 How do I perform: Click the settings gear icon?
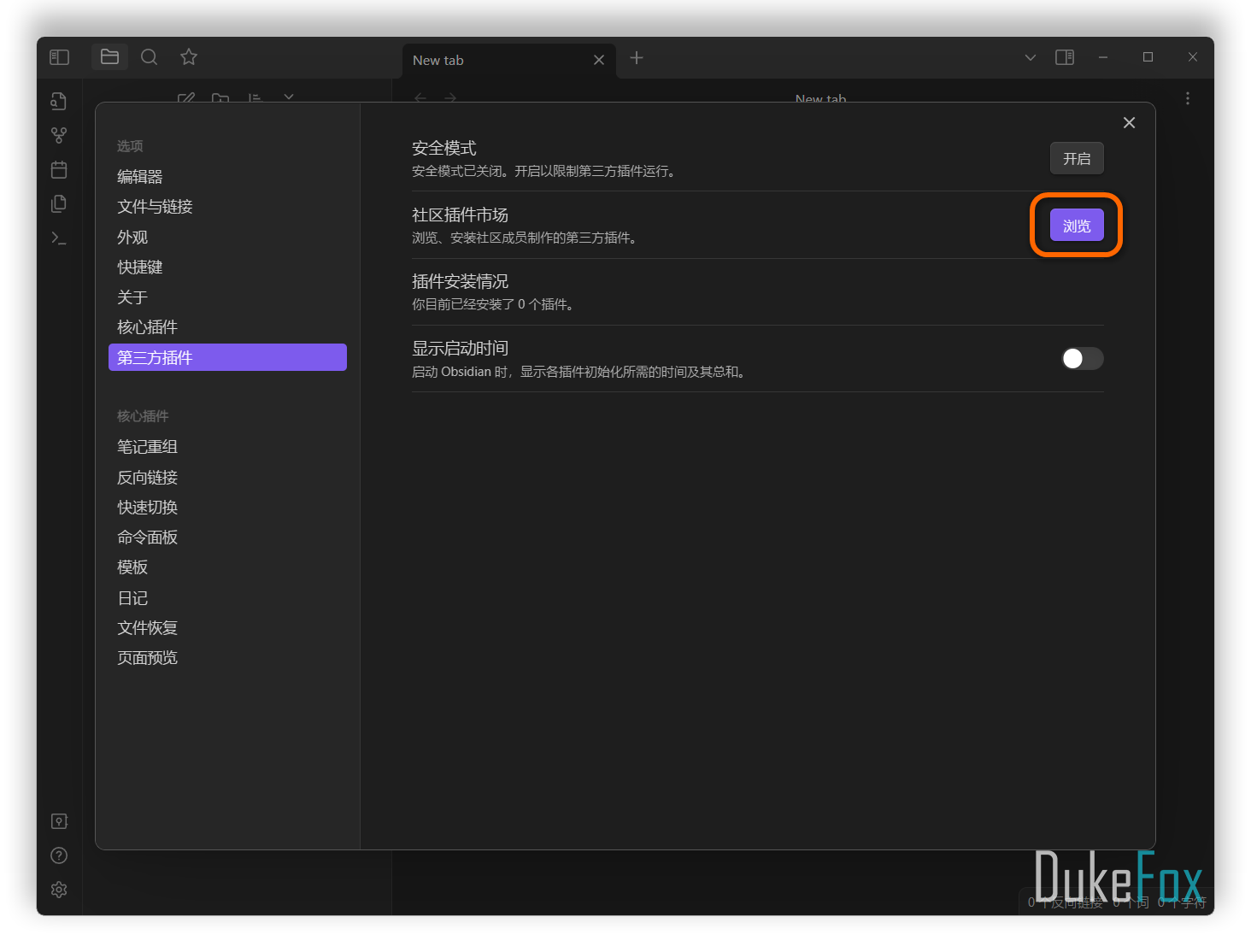[x=59, y=890]
